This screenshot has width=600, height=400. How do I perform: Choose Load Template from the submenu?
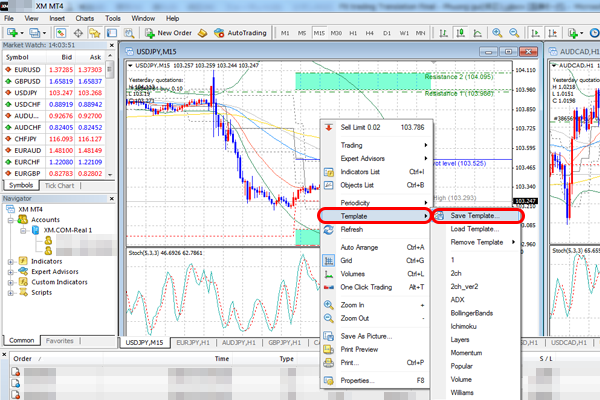[x=474, y=229]
